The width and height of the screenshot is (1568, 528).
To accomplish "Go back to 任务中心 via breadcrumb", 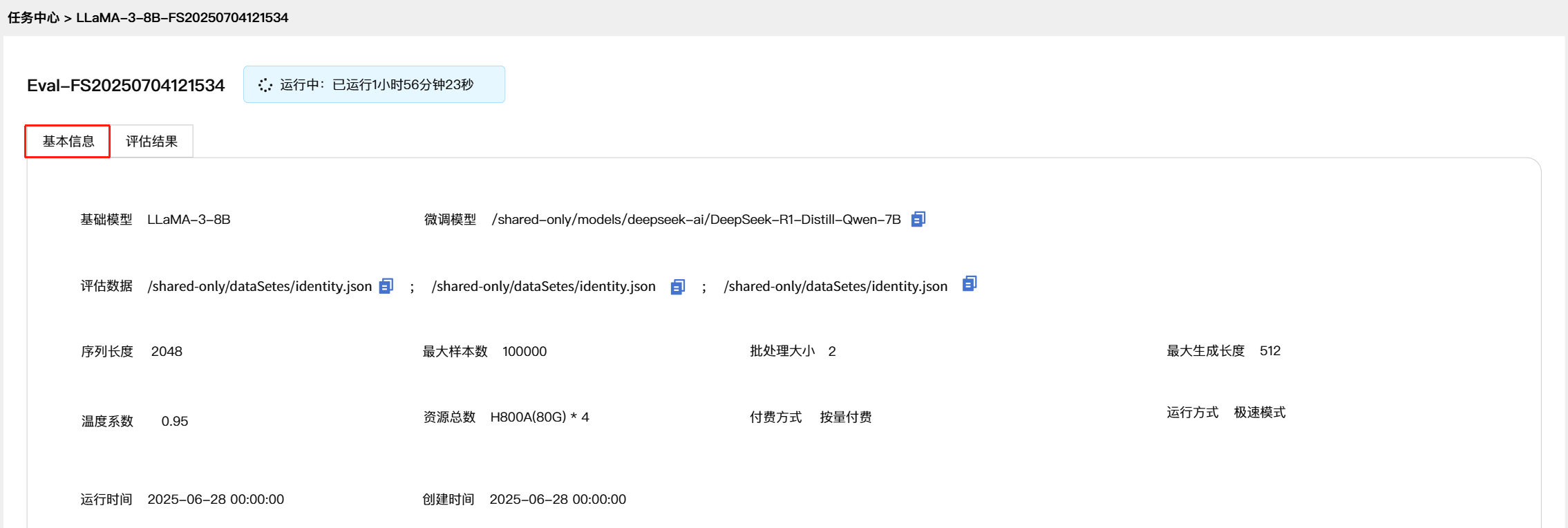I will click(33, 17).
